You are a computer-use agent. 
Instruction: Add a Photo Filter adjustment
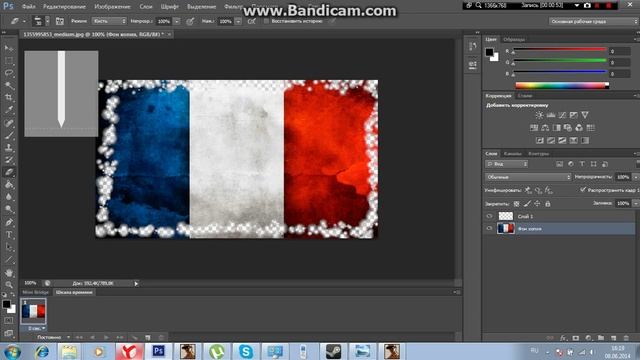568,128
